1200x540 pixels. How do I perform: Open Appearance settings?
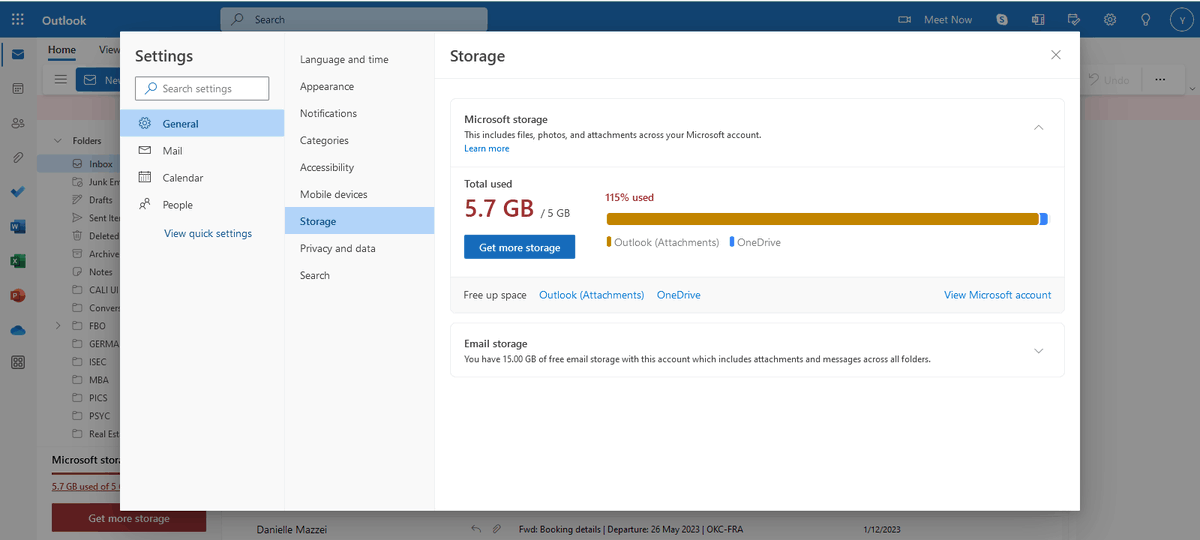click(x=359, y=87)
